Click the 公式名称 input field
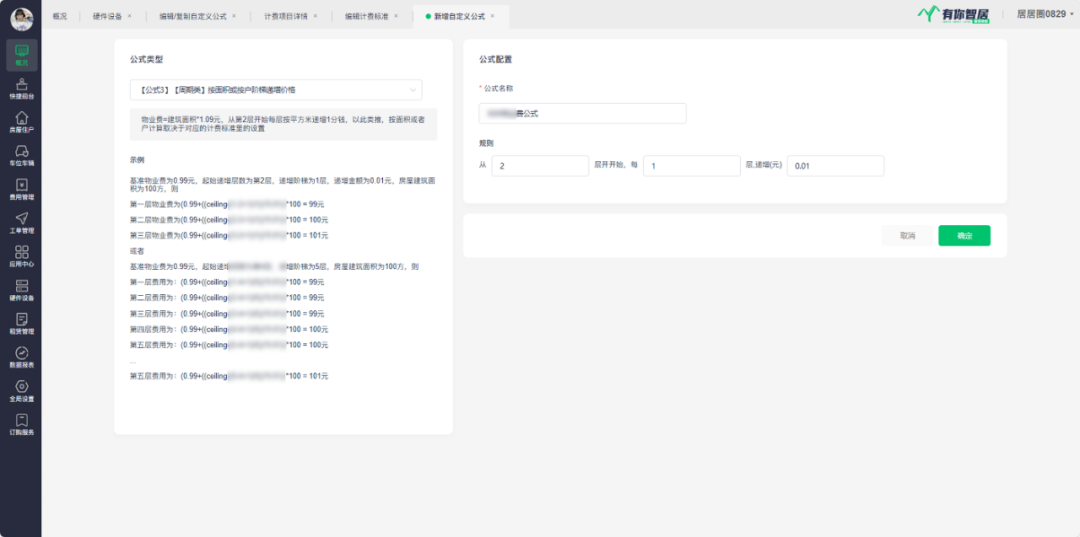 pyautogui.click(x=582, y=114)
